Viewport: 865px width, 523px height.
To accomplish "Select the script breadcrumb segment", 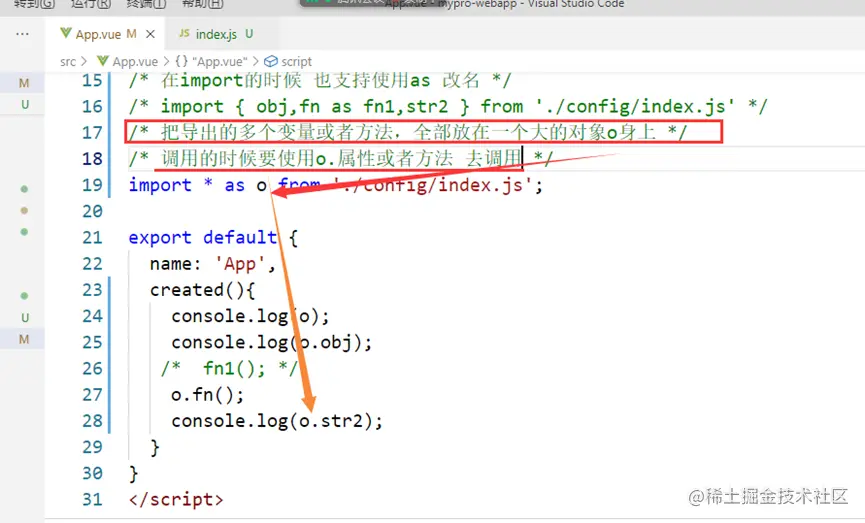I will coord(296,62).
